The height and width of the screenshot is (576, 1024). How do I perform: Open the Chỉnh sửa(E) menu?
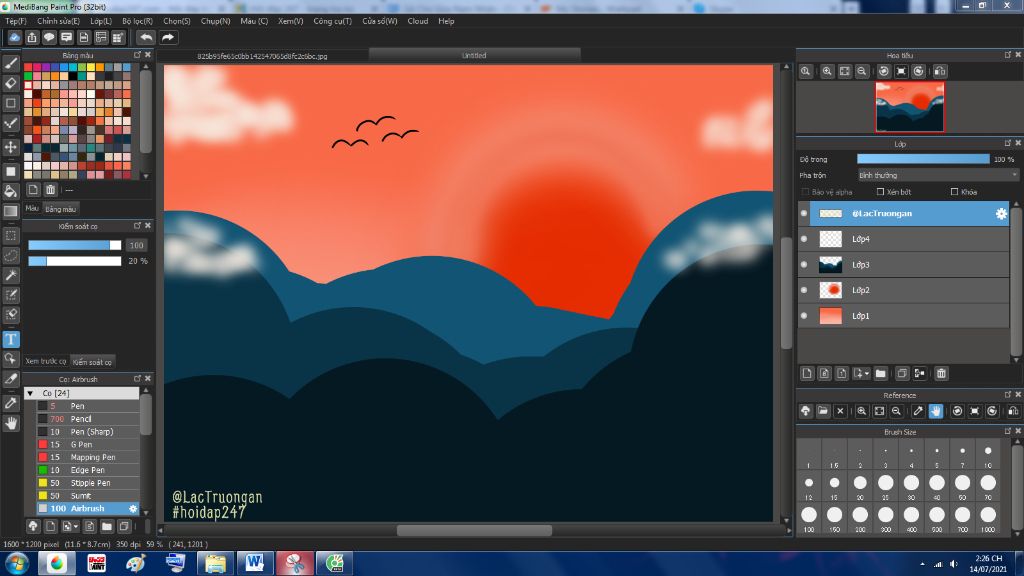[x=58, y=21]
